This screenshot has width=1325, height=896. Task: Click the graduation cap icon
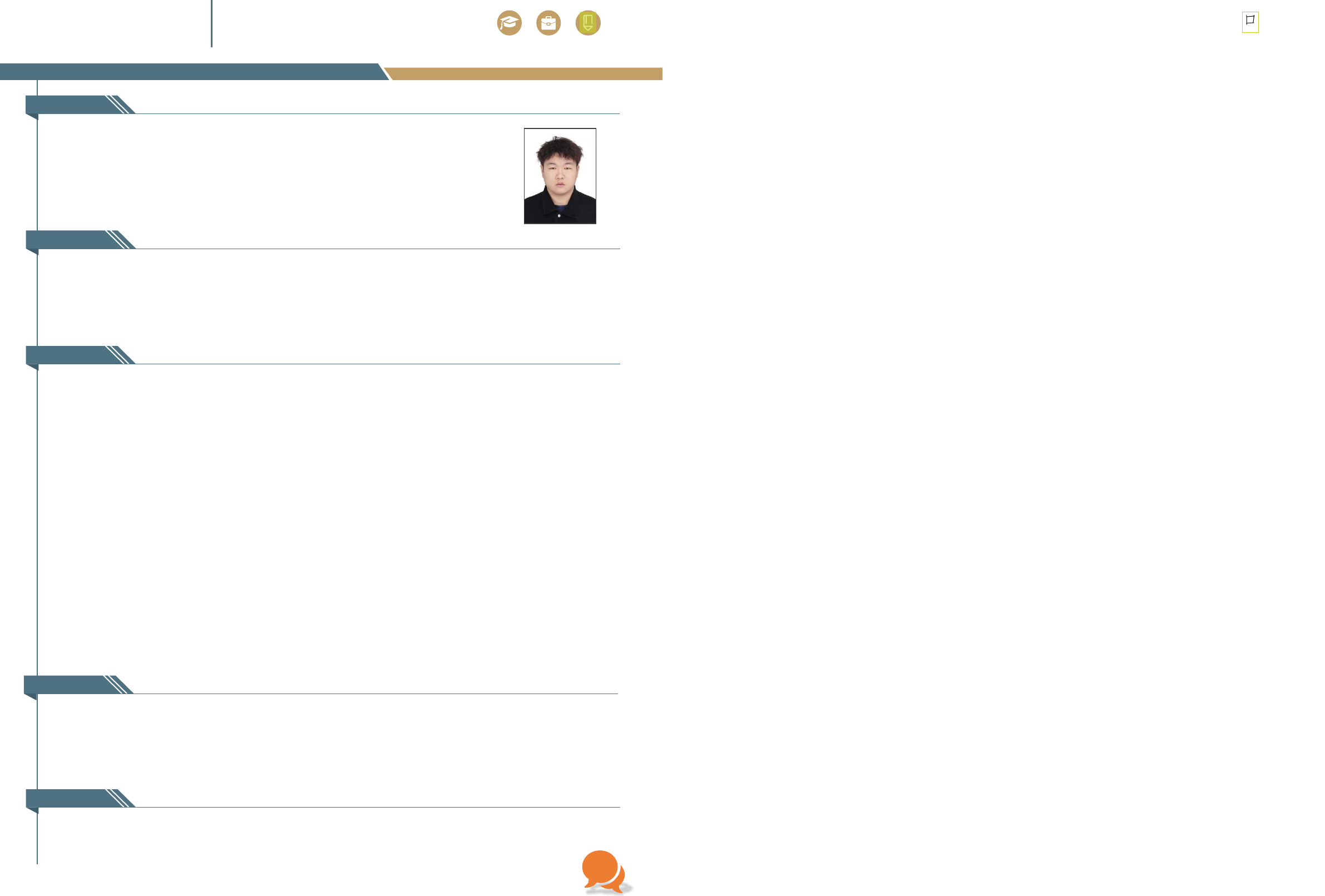(x=509, y=23)
